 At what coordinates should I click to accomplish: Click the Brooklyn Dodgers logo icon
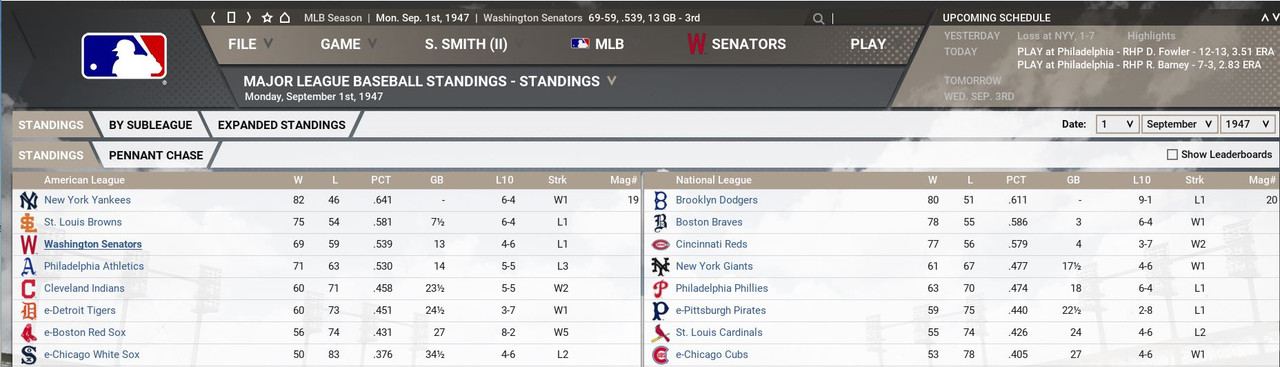660,200
